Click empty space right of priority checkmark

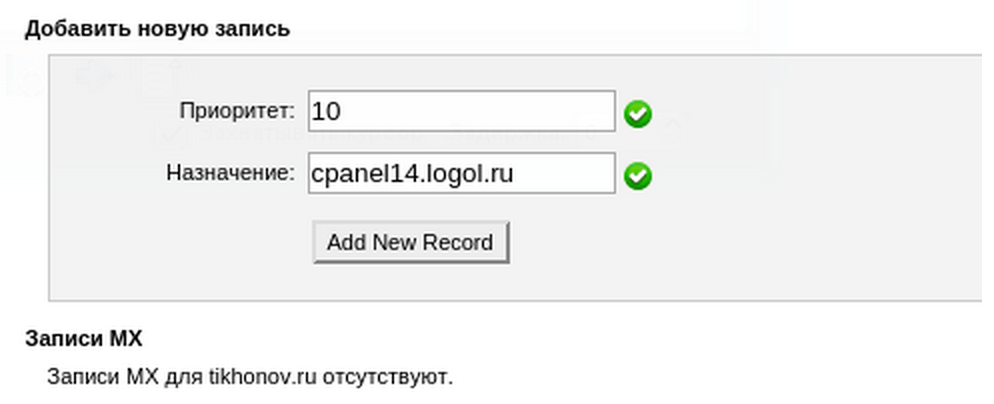(811, 114)
